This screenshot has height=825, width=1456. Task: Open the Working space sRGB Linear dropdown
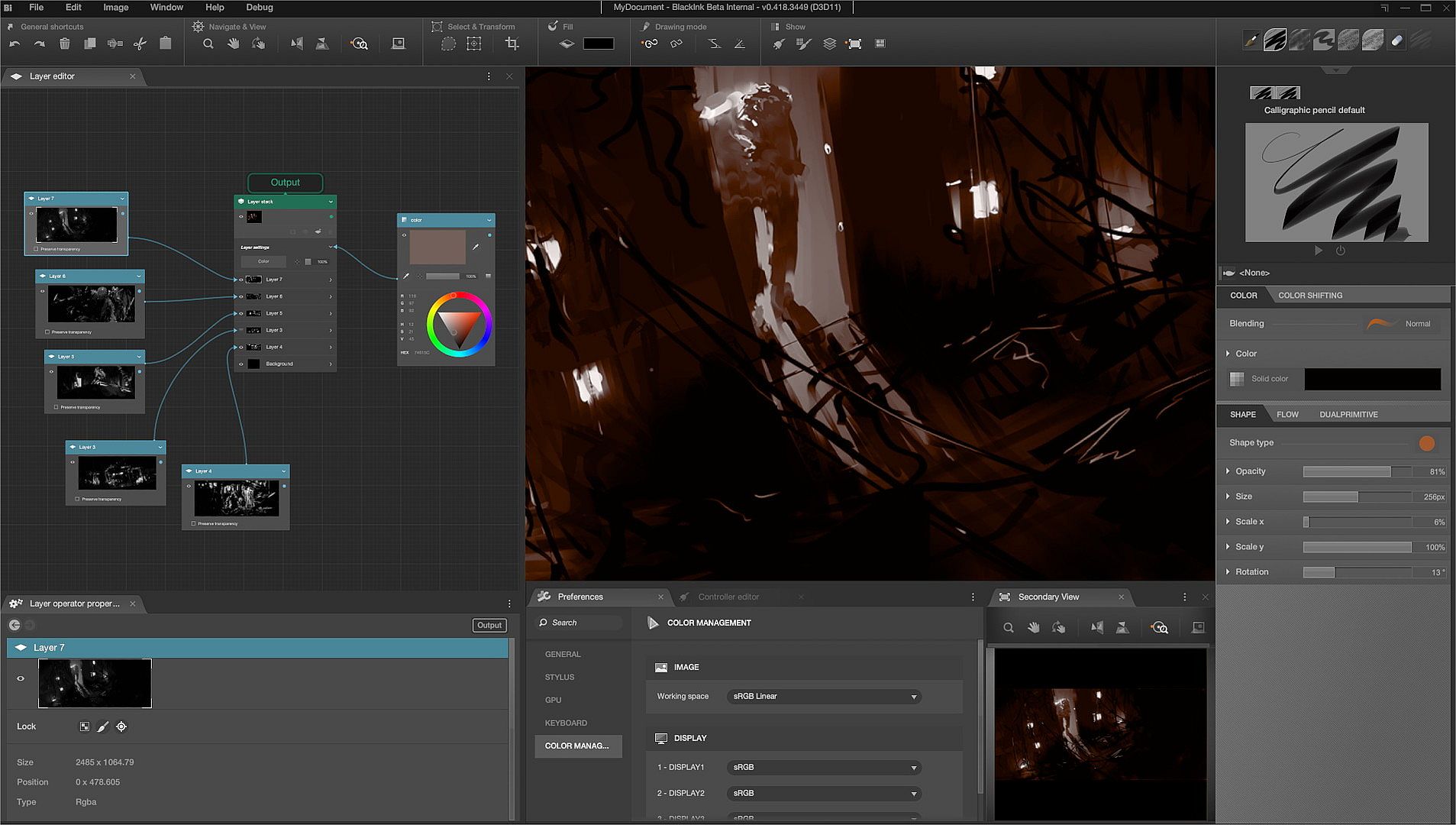click(x=823, y=697)
